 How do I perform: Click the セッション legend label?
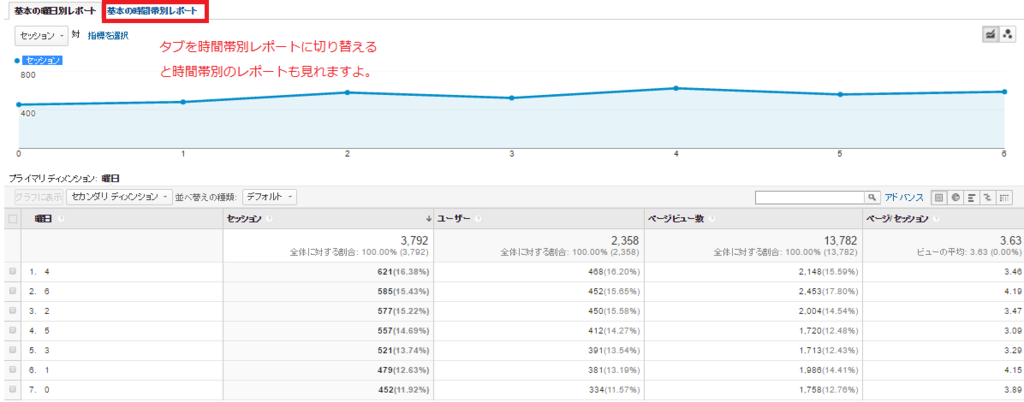click(x=42, y=60)
